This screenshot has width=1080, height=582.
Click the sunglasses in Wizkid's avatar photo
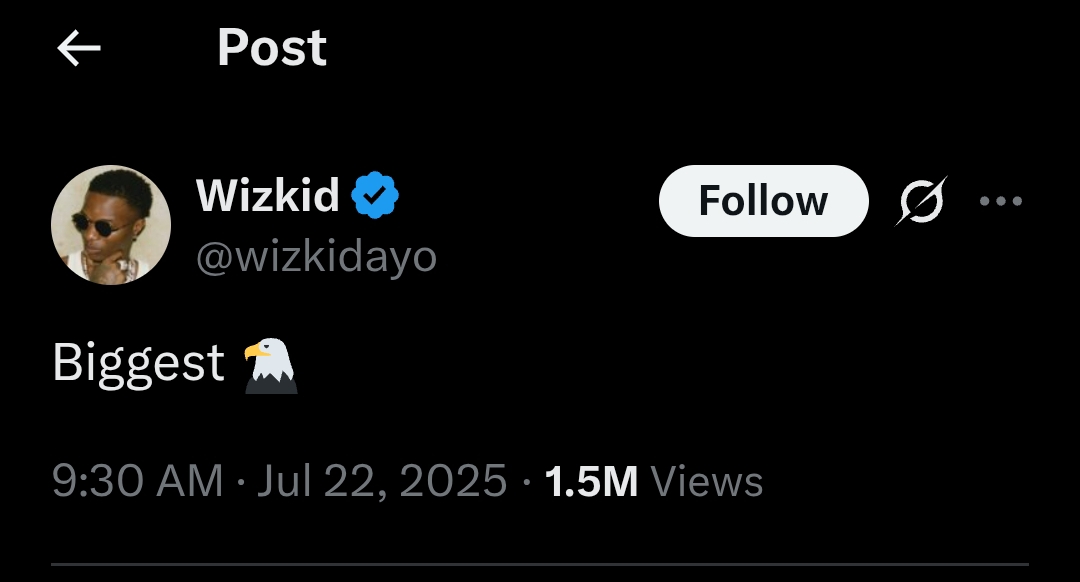coord(96,223)
